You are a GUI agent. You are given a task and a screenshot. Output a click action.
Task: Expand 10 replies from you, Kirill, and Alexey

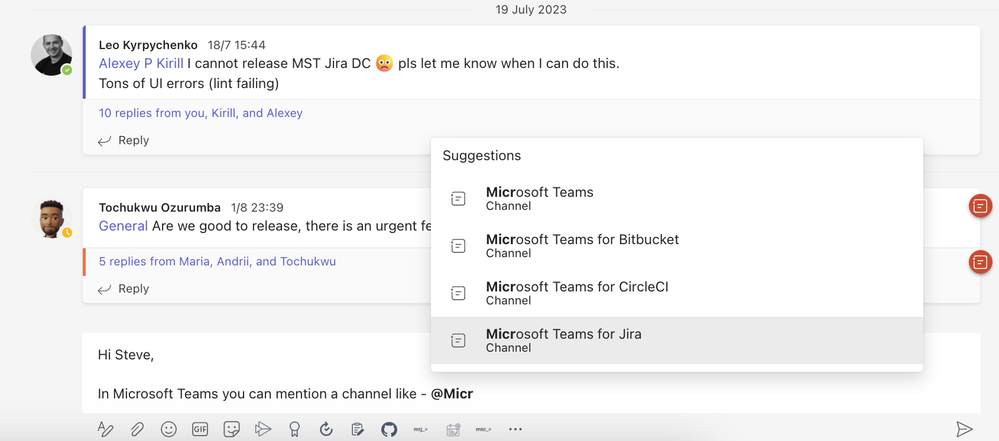pyautogui.click(x=200, y=113)
